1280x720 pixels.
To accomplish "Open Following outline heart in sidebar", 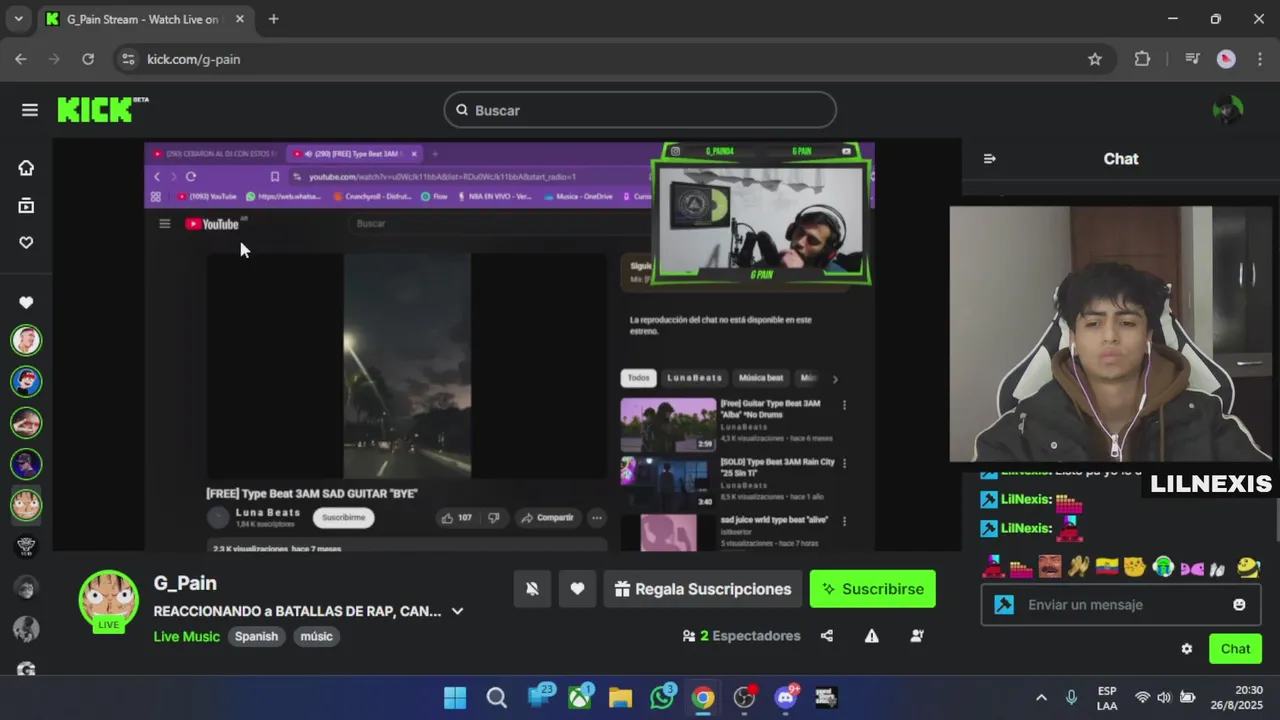I will (26, 242).
